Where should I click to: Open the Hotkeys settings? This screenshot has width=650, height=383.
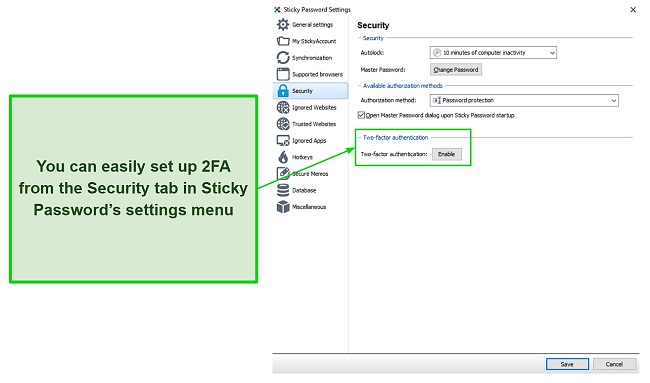310,157
